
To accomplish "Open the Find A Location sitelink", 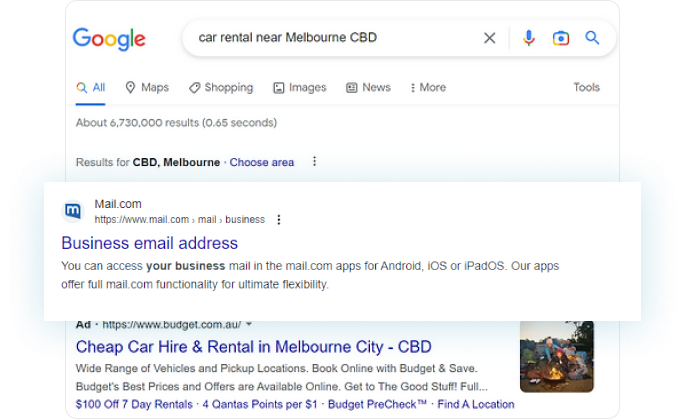I will click(x=476, y=405).
